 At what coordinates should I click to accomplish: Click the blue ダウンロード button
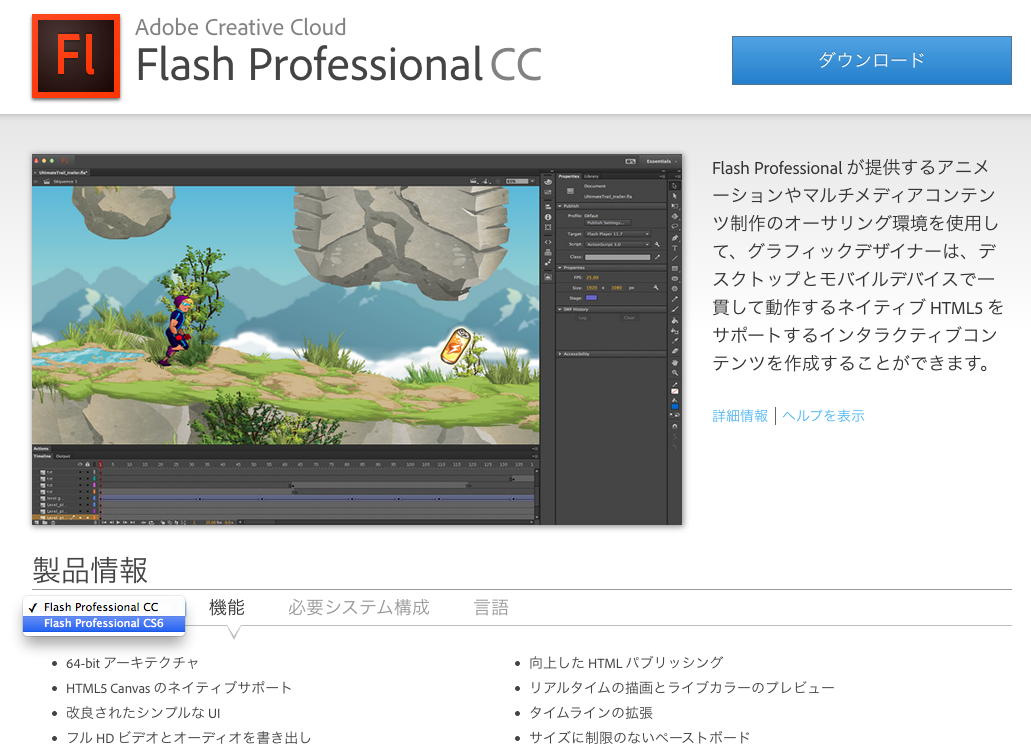[x=871, y=60]
